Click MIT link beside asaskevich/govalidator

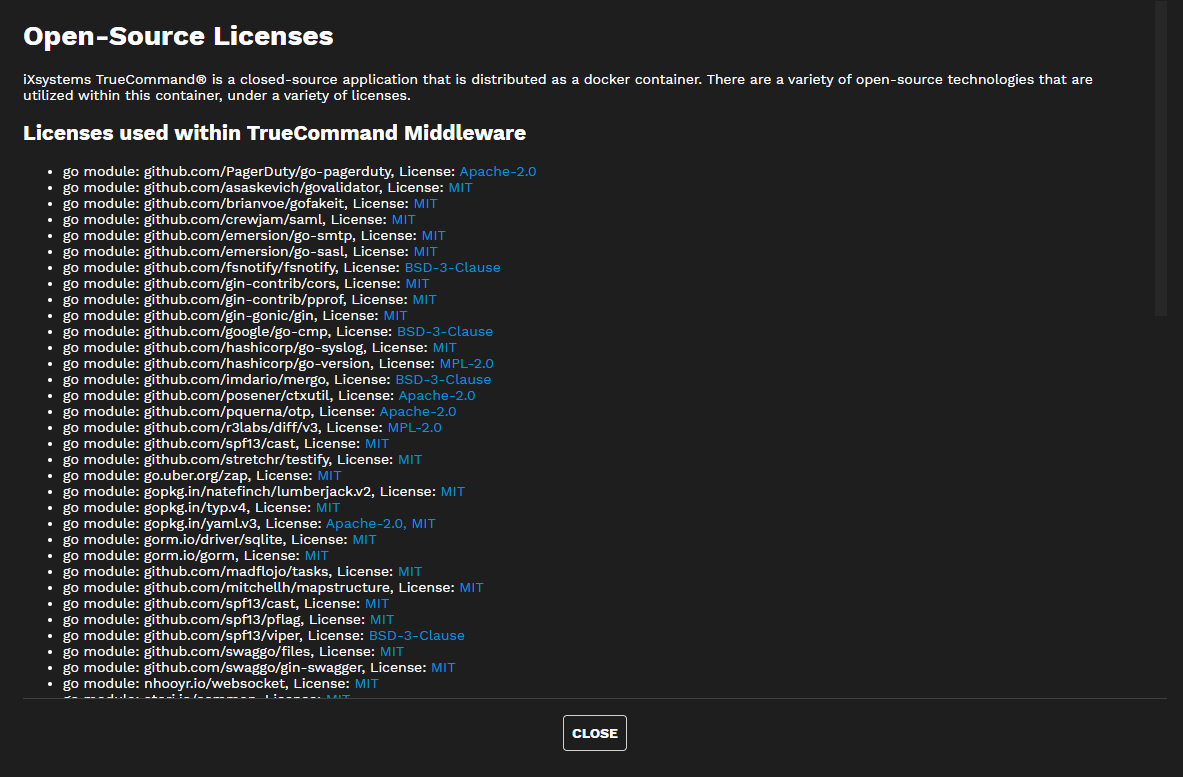point(460,187)
